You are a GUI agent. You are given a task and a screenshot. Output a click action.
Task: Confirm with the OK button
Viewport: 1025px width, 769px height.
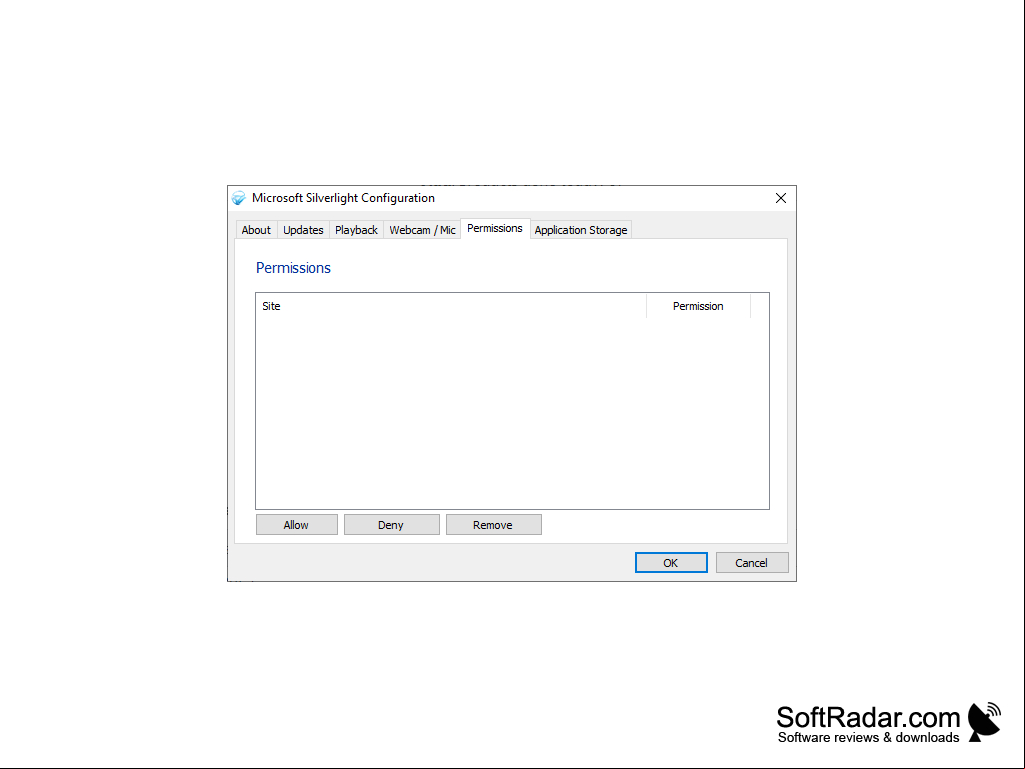pyautogui.click(x=671, y=562)
